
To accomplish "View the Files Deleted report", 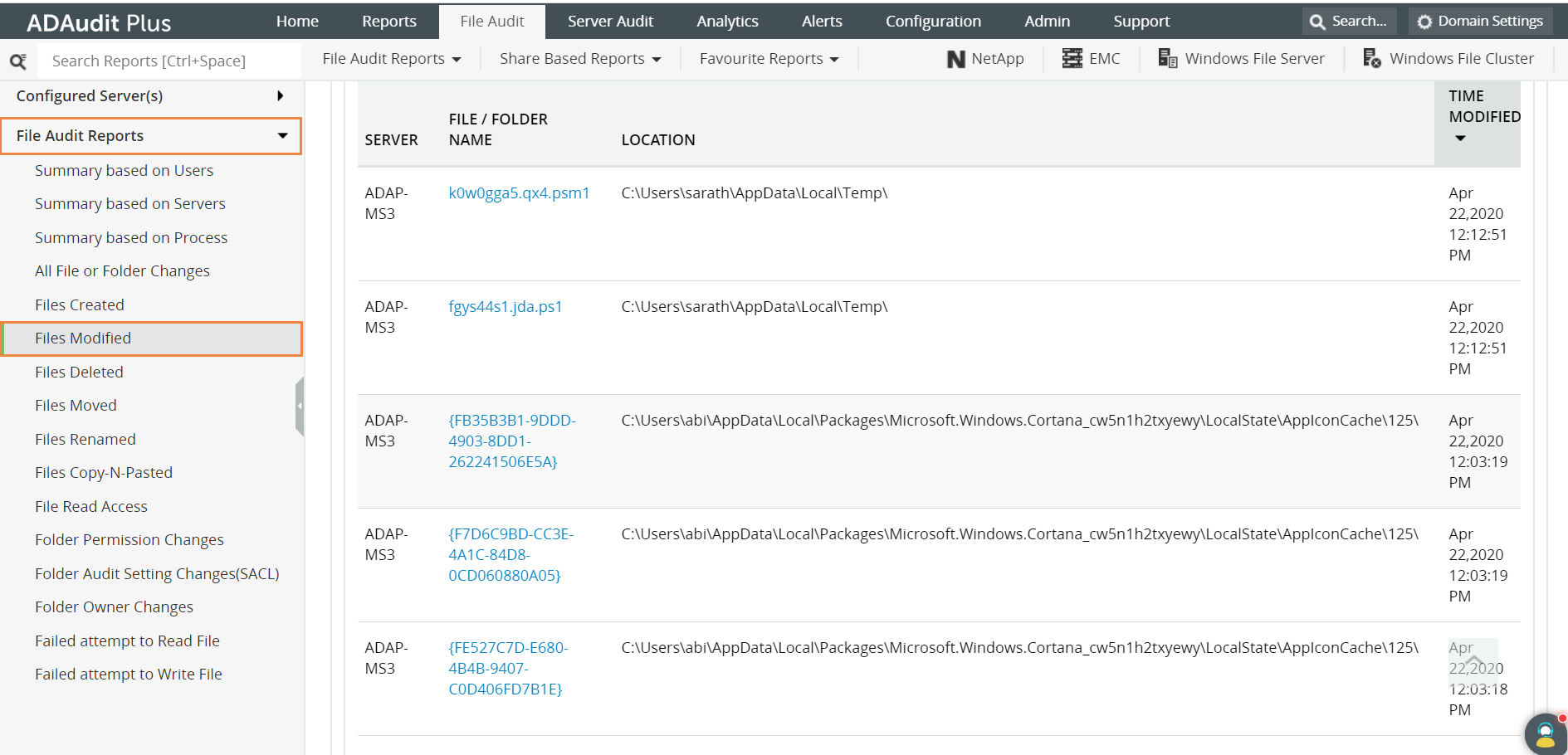I will (x=79, y=372).
